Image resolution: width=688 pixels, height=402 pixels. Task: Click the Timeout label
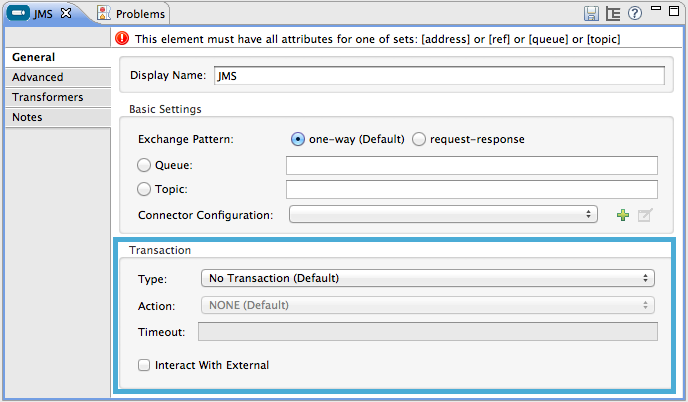[x=161, y=332]
